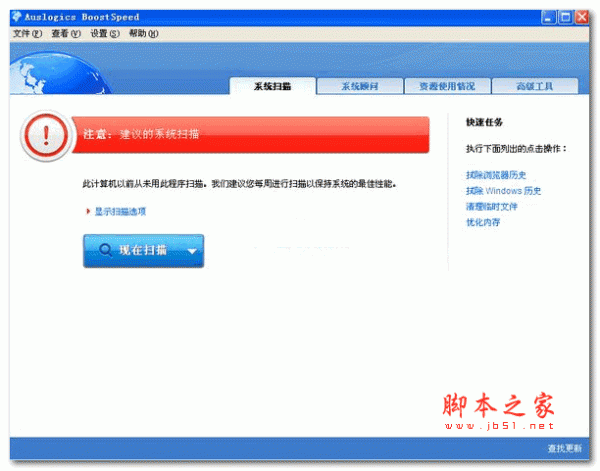
Task: Switch to the 资源使用情况 tab
Action: [x=447, y=86]
